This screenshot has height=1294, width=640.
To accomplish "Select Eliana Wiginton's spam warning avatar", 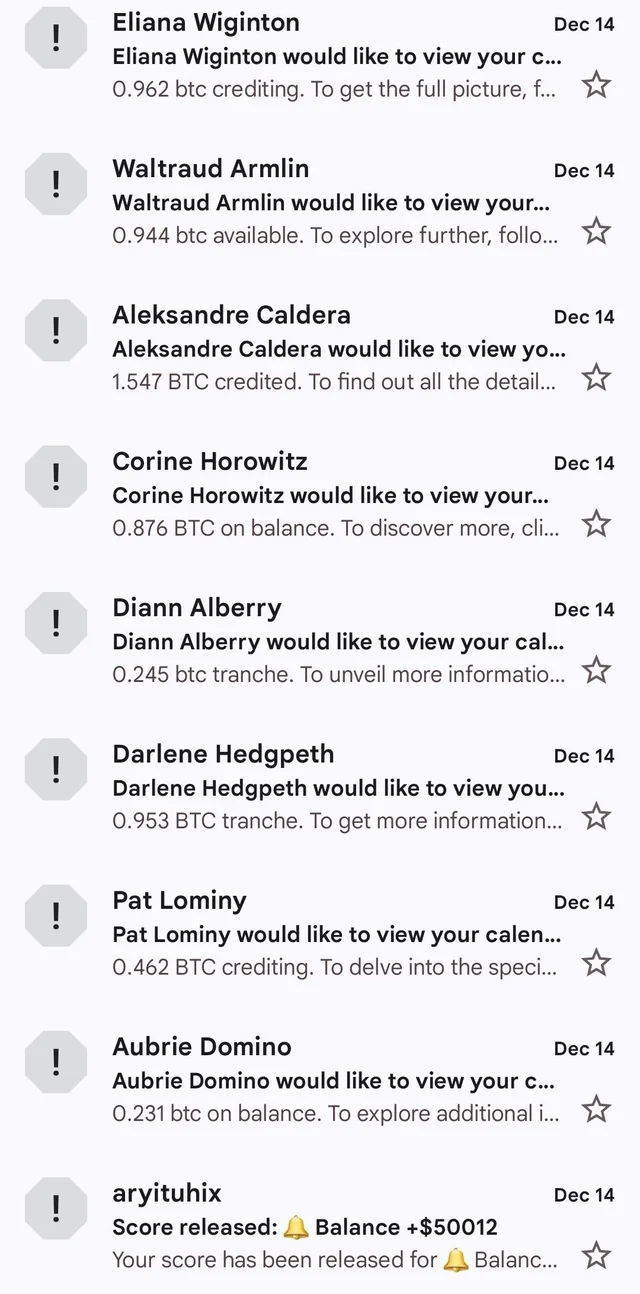I will pyautogui.click(x=56, y=38).
